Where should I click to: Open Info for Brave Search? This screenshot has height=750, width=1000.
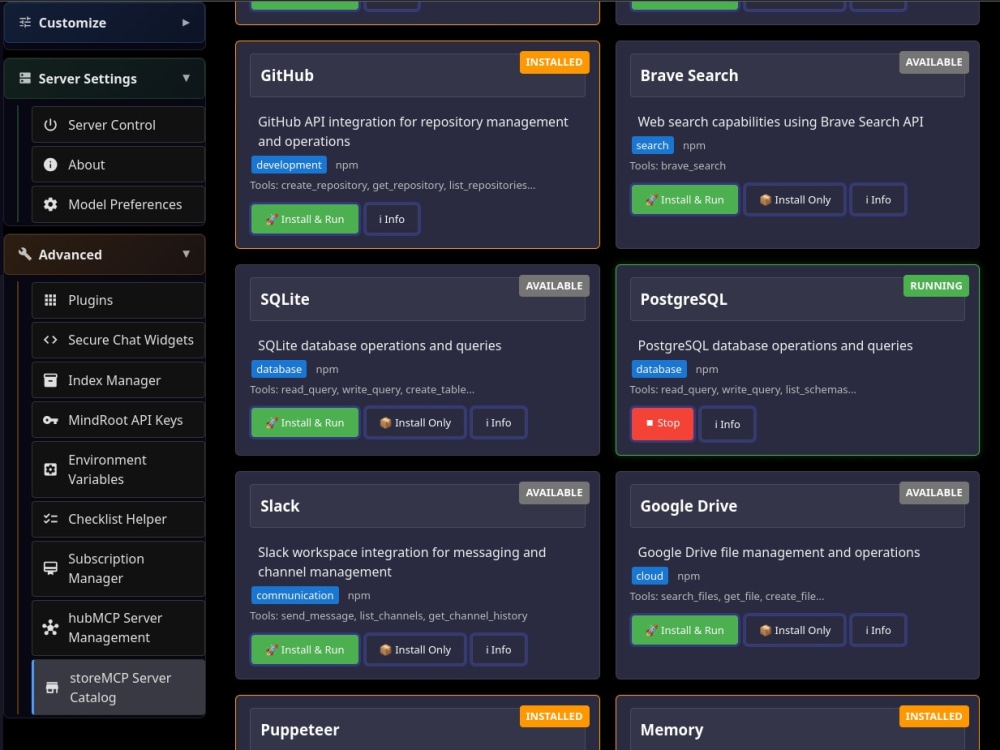pos(878,200)
